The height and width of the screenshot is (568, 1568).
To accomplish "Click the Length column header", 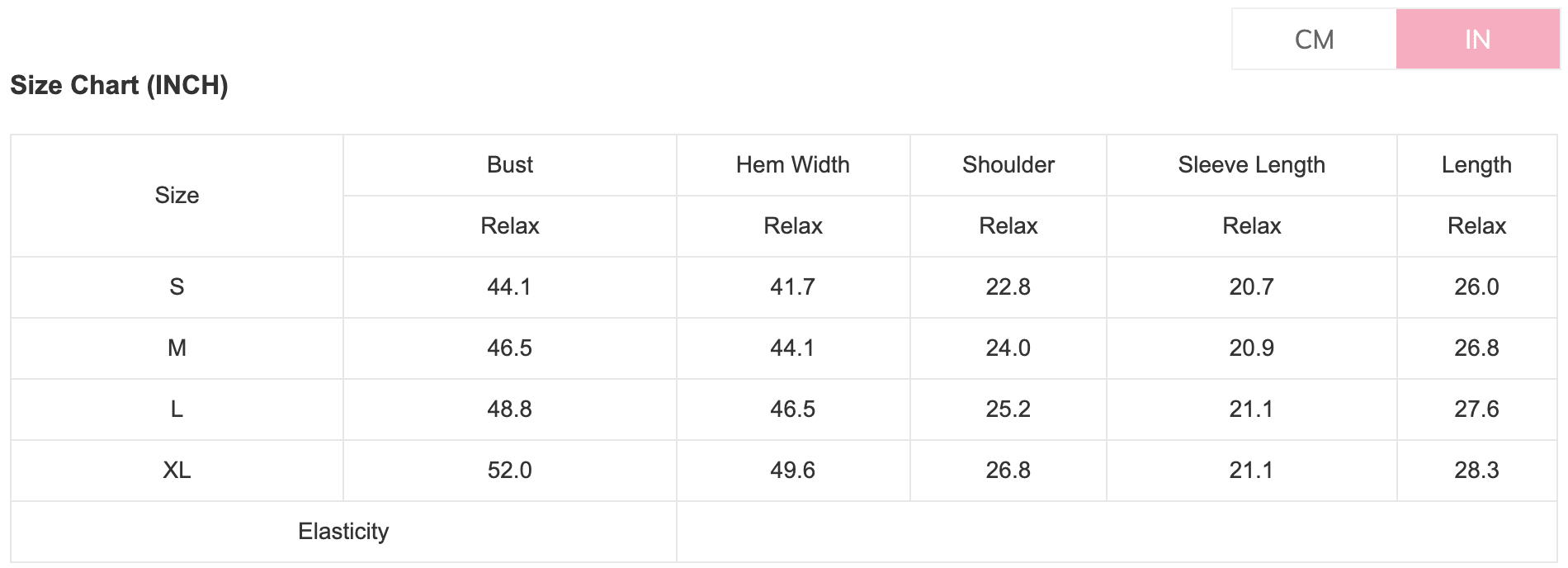I will pos(1476,165).
